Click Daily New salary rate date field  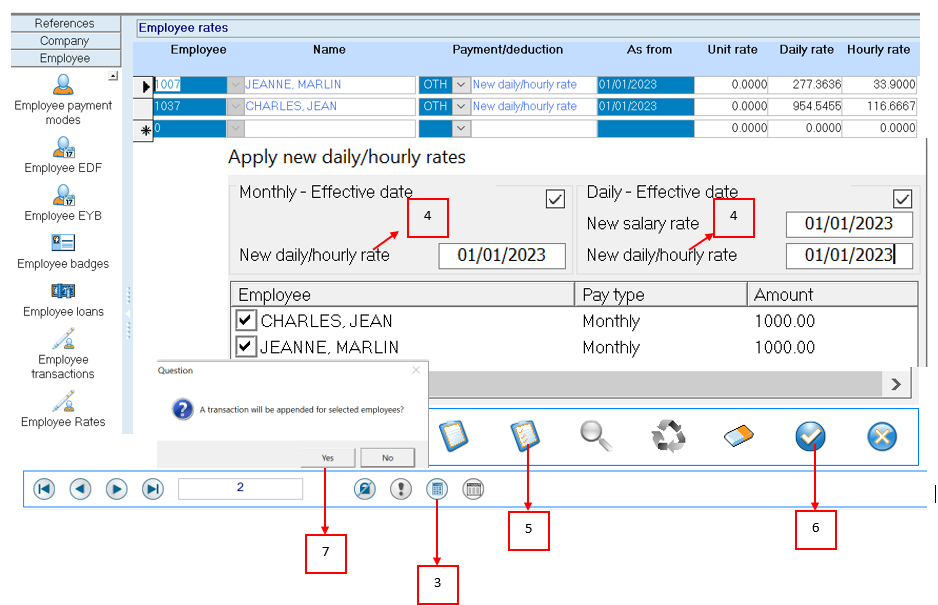coord(849,224)
